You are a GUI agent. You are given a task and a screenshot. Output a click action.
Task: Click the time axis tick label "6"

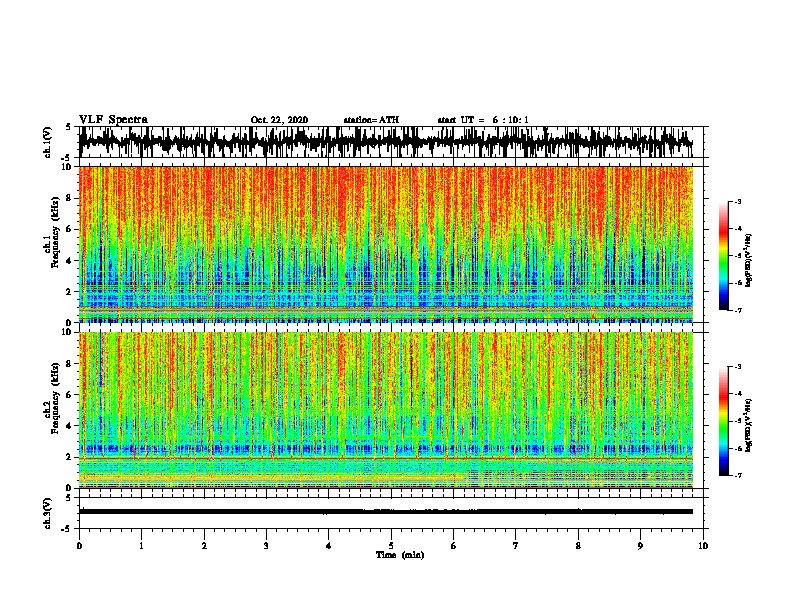click(454, 546)
